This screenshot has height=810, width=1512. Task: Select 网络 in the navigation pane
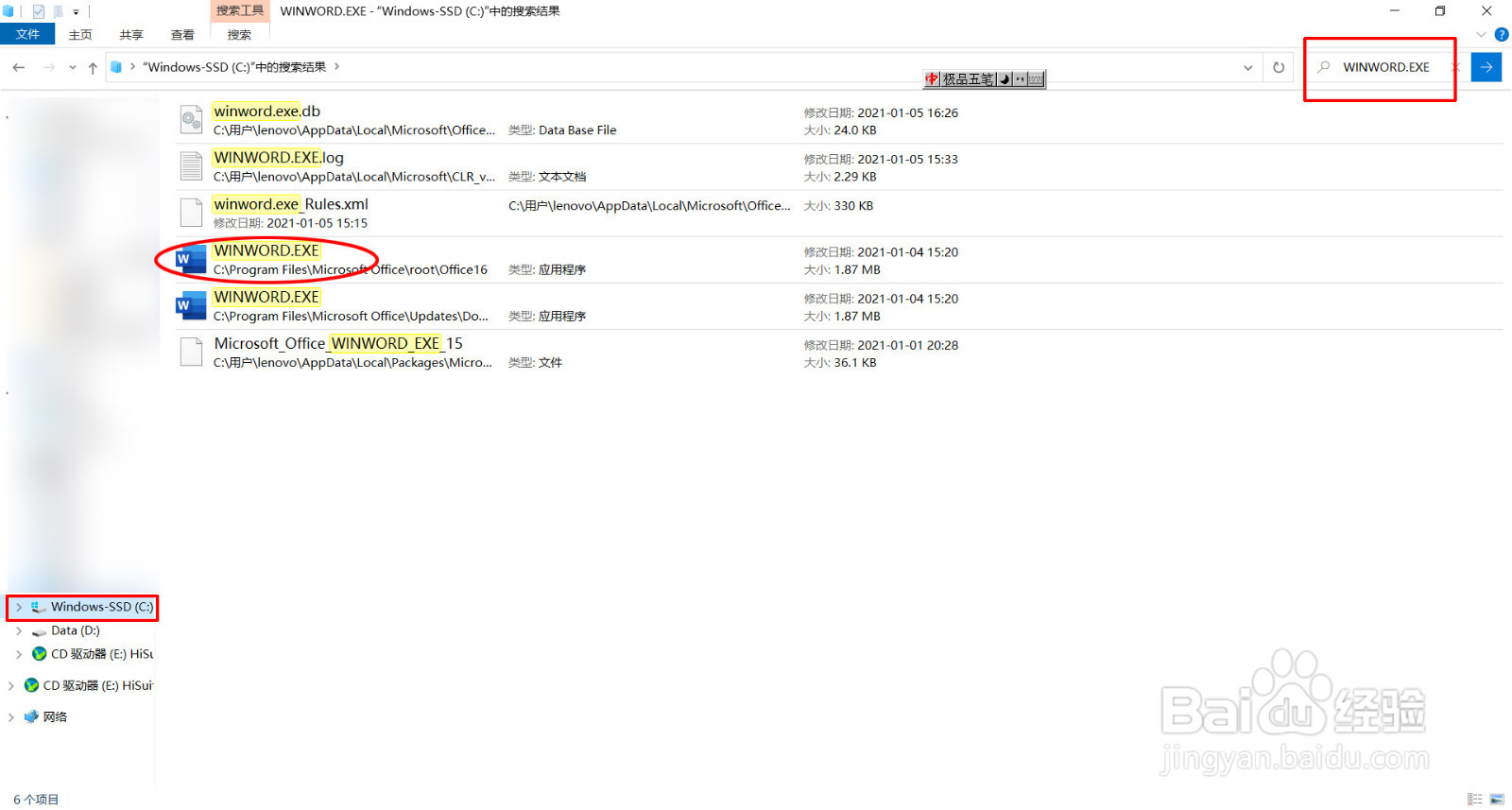click(x=55, y=716)
